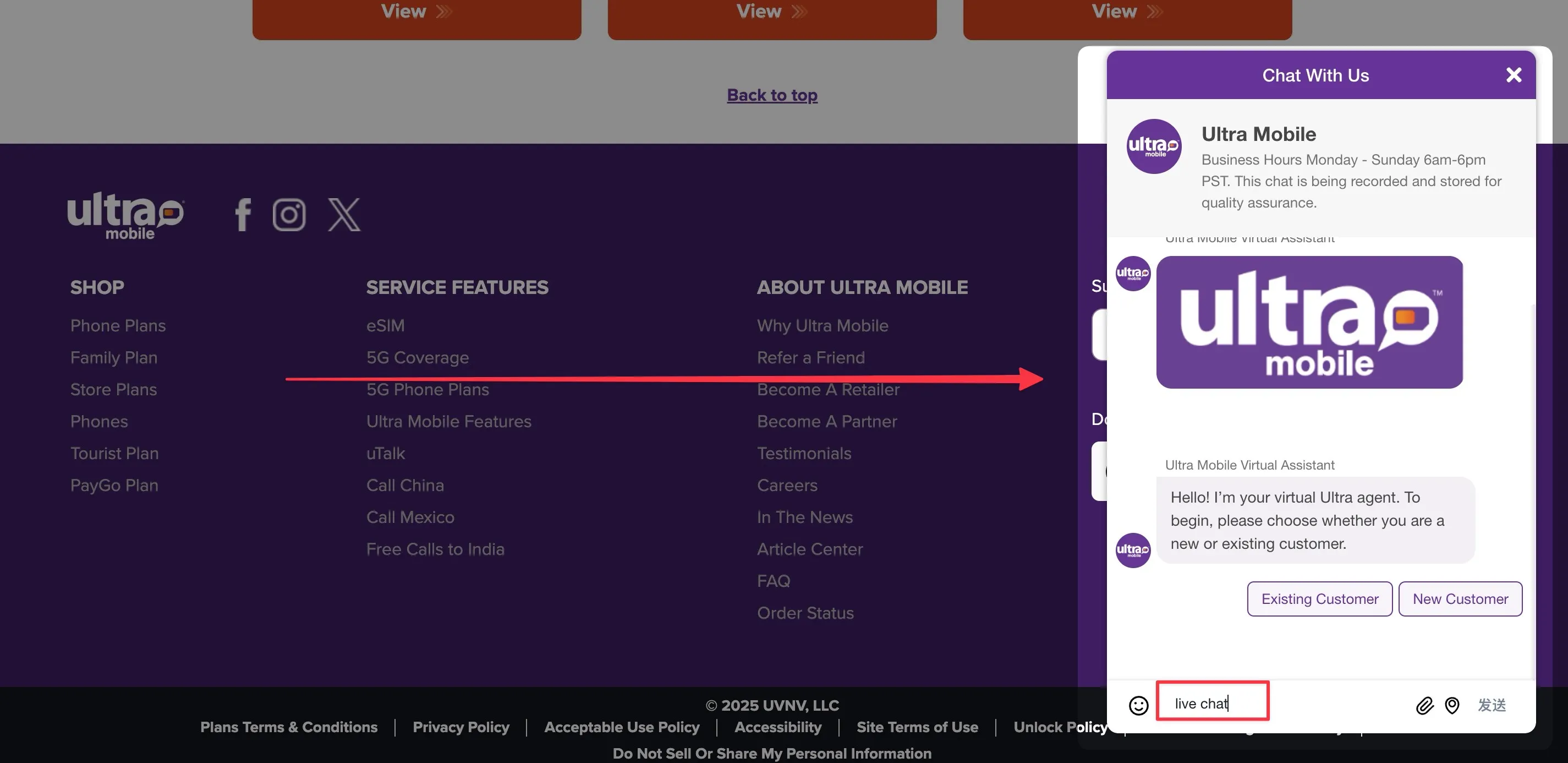1568x763 pixels.
Task: Open Site Terms of Use link
Action: click(x=917, y=727)
